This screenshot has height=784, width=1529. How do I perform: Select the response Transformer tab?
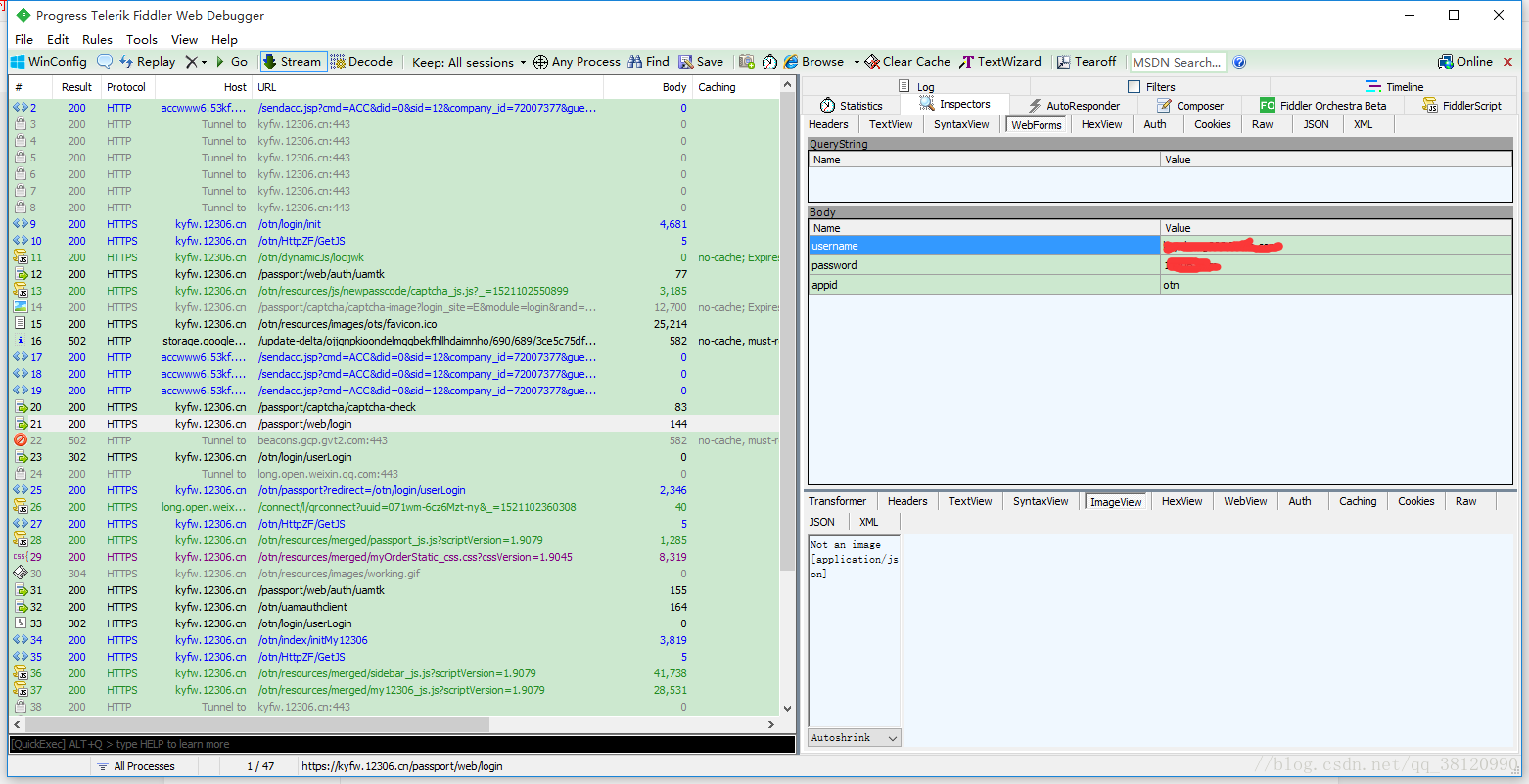837,501
